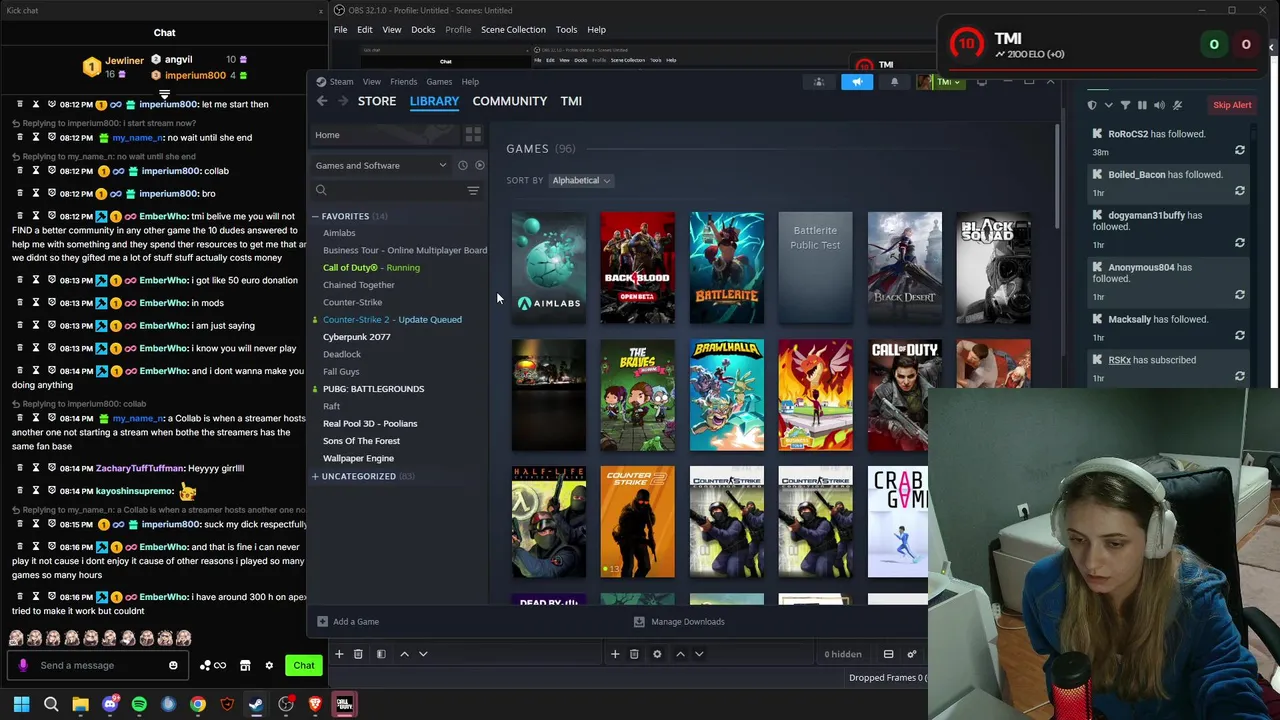1280x720 pixels.
Task: Open advanced filters icon beside library search
Action: pos(473,190)
